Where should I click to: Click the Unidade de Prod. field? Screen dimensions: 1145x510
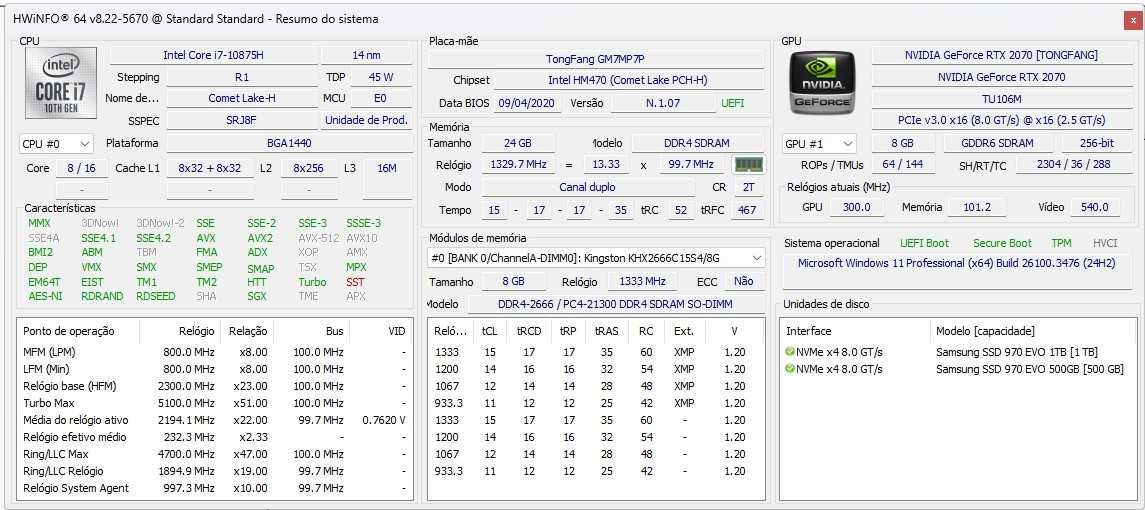coord(367,121)
